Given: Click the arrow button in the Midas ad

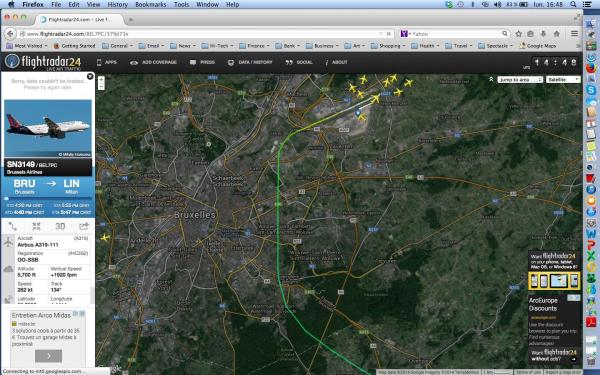Looking at the screenshot, I should point(48,356).
